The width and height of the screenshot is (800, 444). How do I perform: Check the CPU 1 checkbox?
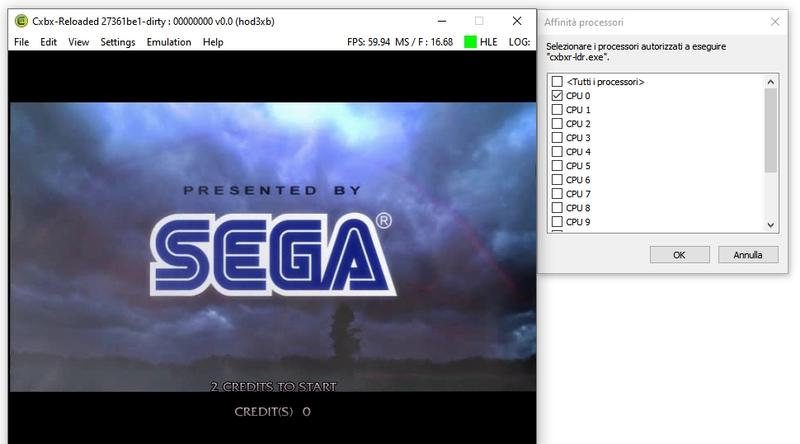click(557, 110)
